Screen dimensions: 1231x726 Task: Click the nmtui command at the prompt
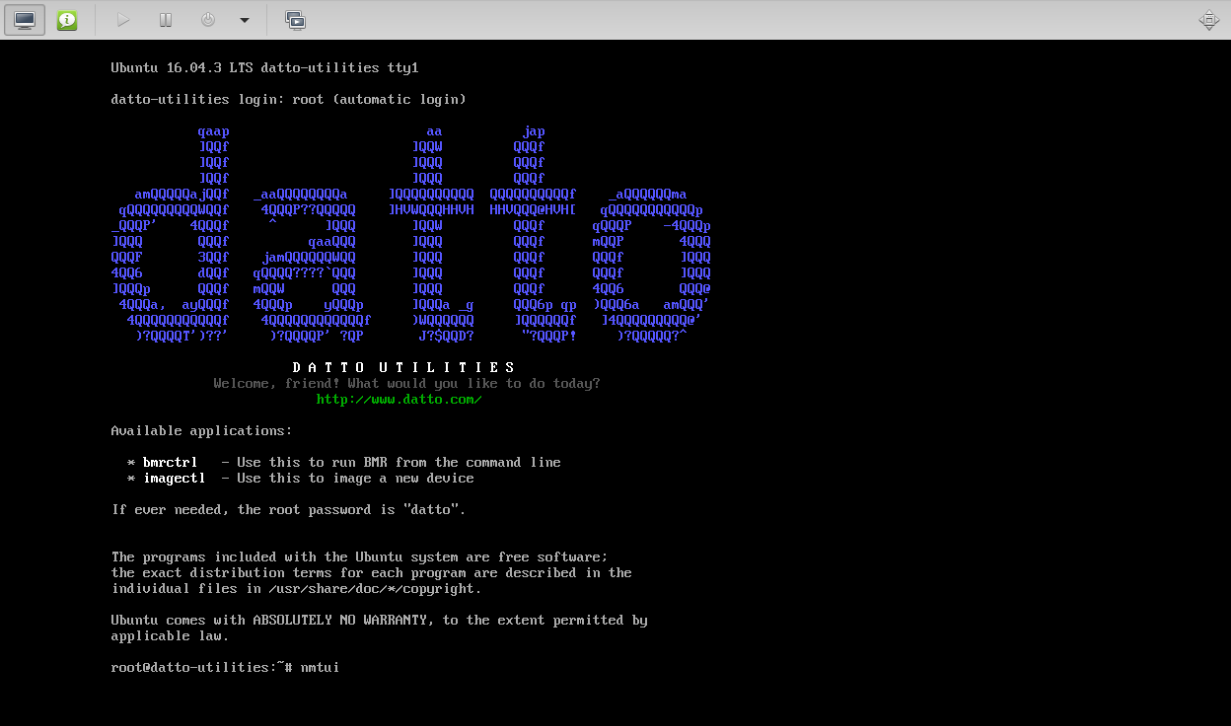tap(320, 667)
